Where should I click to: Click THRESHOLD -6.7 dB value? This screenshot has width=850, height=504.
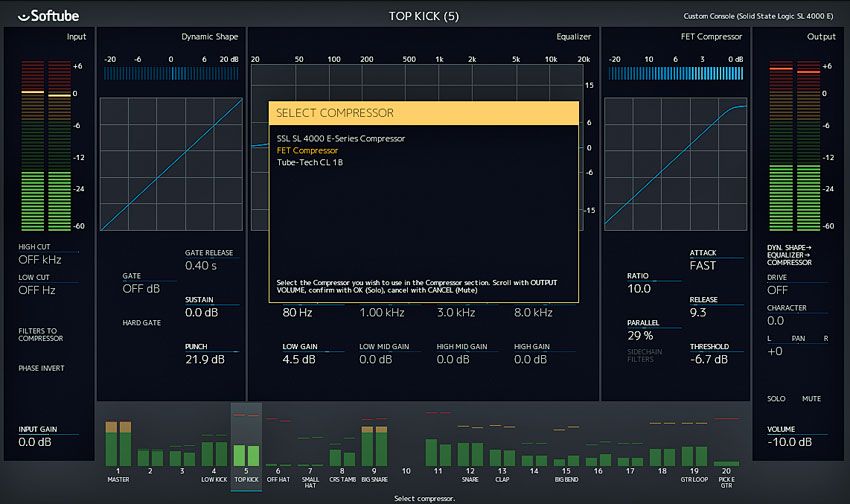point(709,359)
